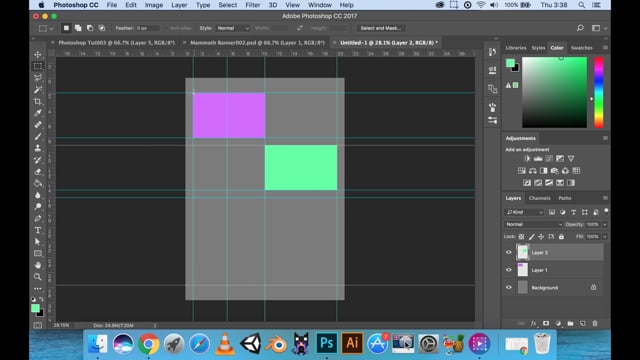Select the Zoom tool

point(38,277)
